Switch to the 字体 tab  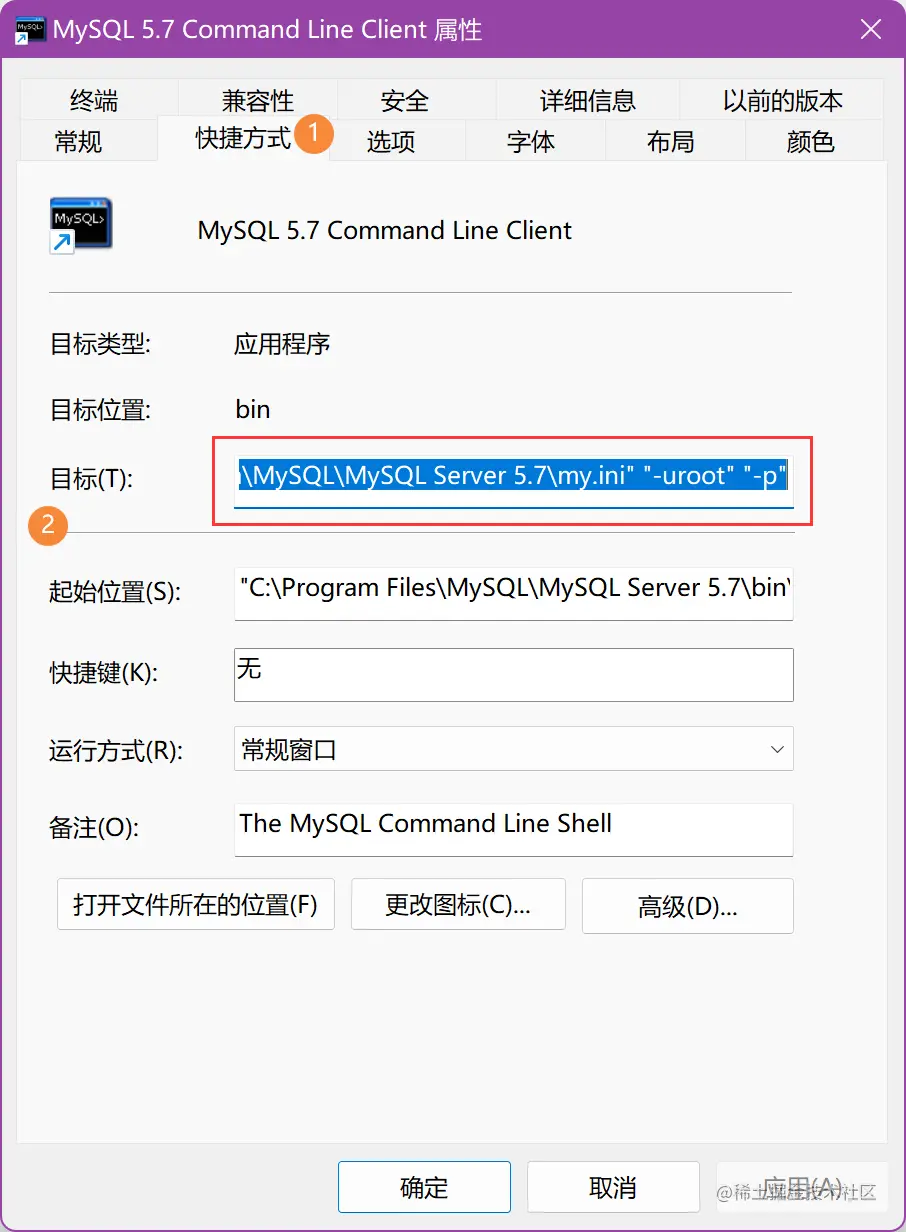tap(530, 141)
